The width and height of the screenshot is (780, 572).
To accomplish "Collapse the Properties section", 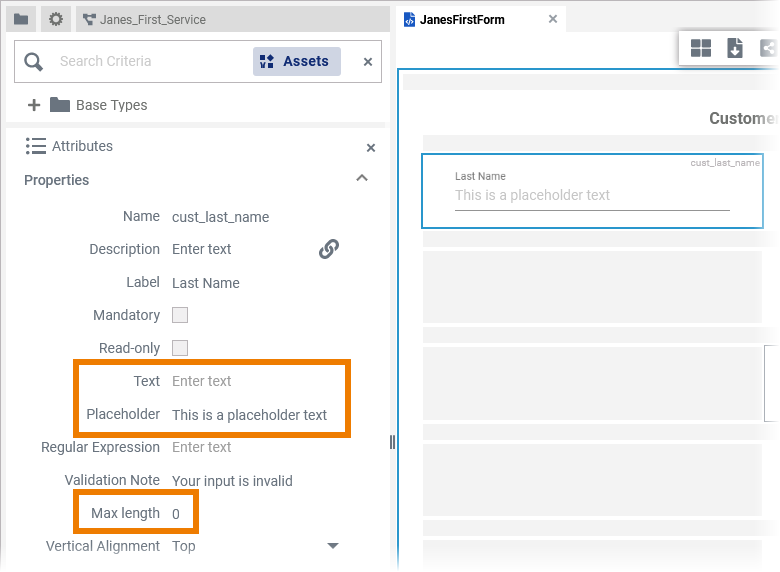I will point(362,179).
